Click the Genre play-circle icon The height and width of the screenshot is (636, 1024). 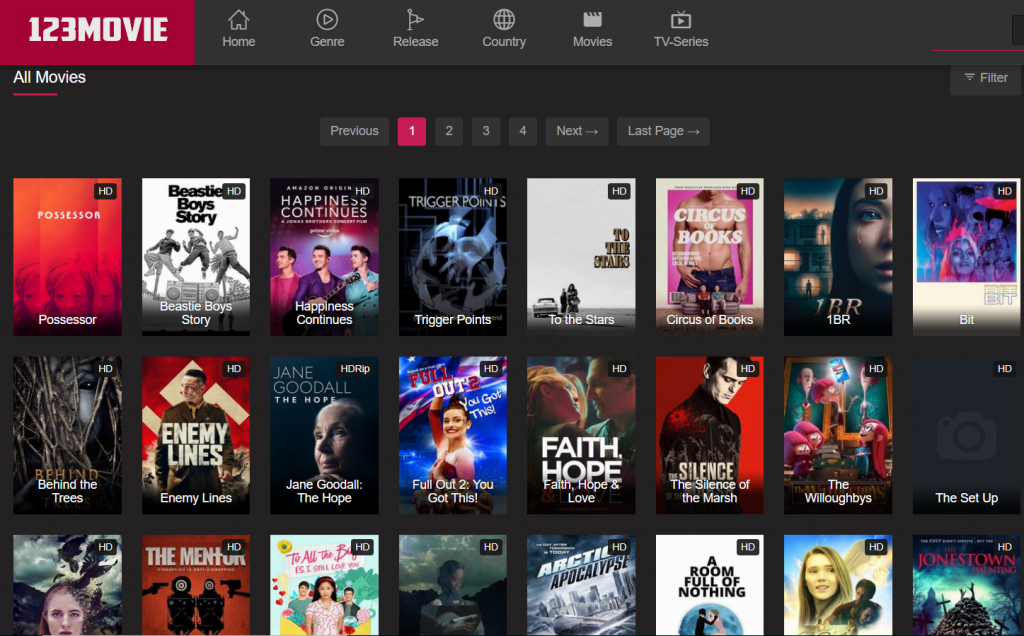pos(327,20)
